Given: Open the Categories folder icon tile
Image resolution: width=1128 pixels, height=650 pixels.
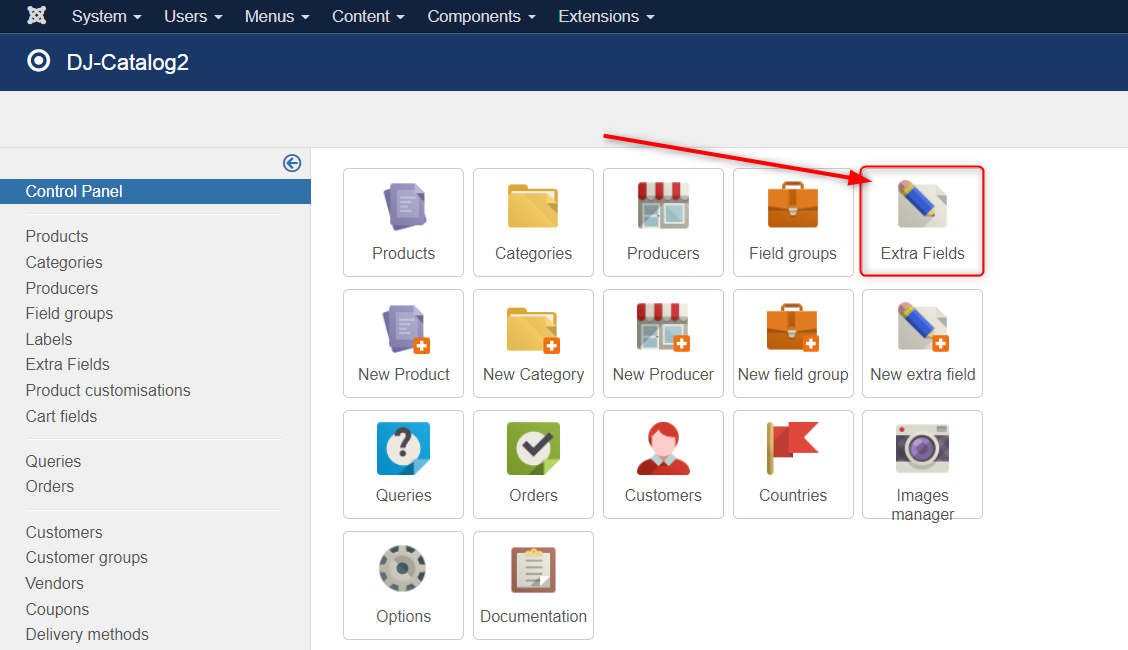Looking at the screenshot, I should (533, 222).
